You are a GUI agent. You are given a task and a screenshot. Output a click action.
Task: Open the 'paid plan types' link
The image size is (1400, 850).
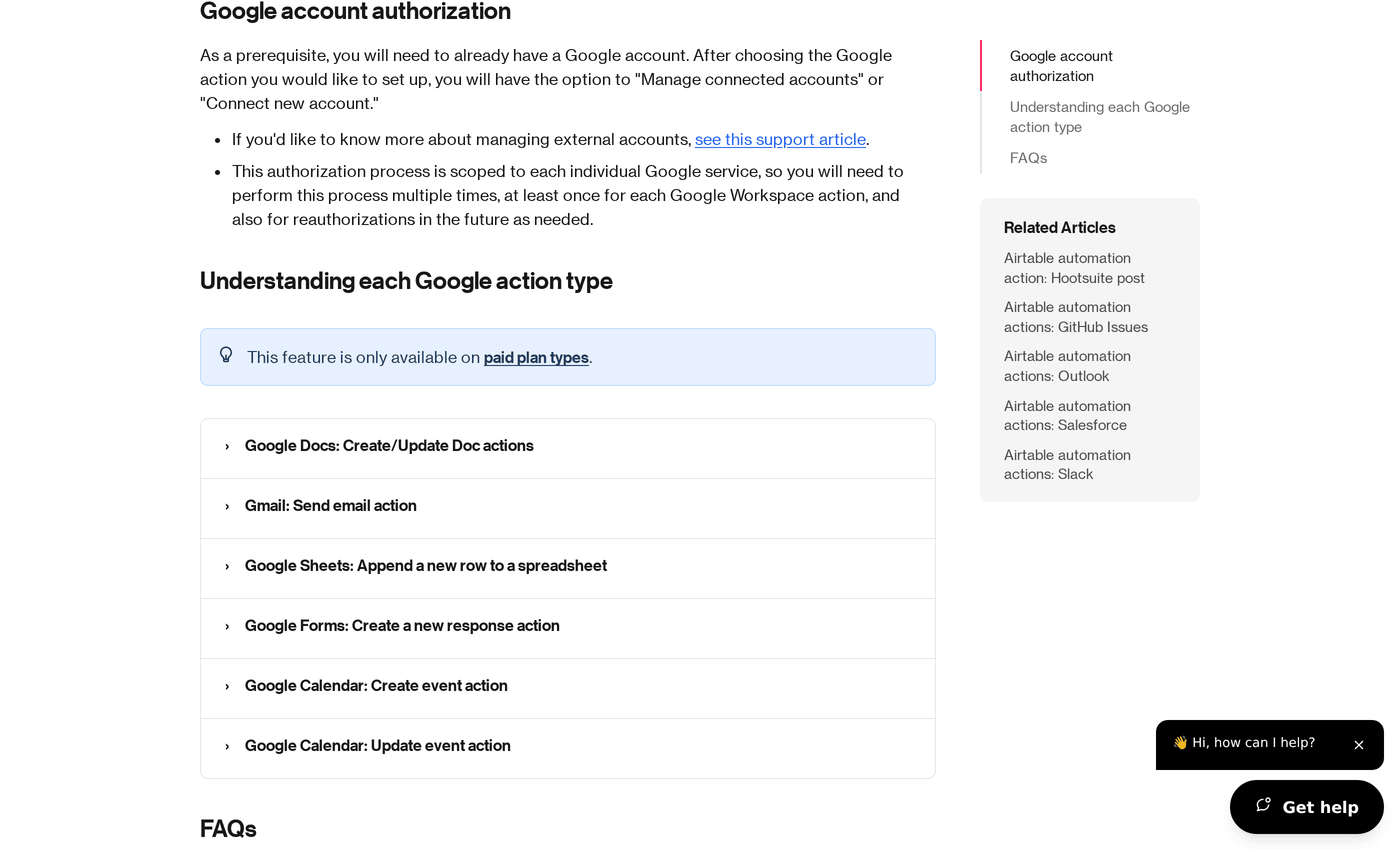click(536, 357)
